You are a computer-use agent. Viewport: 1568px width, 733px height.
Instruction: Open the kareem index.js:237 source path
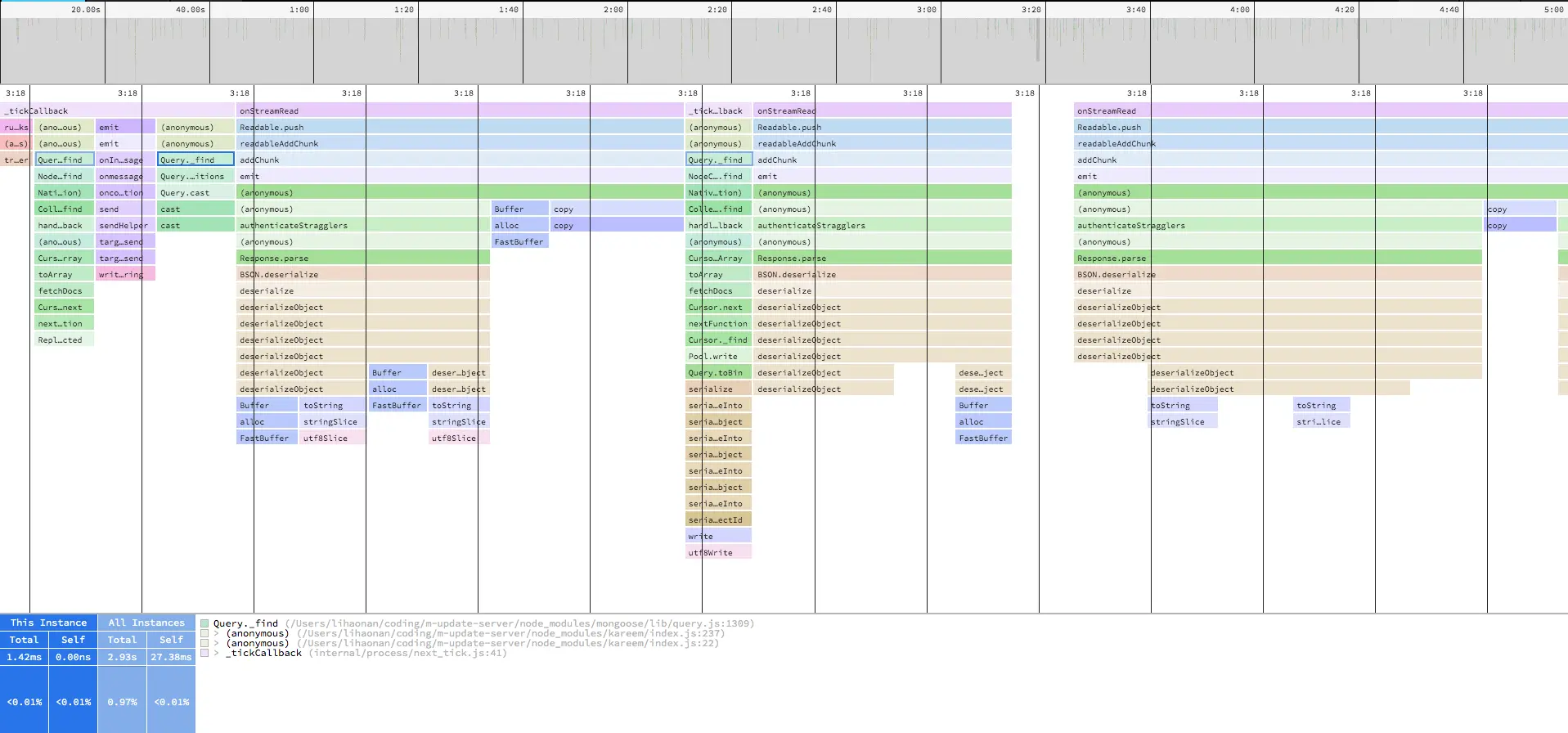coord(510,633)
